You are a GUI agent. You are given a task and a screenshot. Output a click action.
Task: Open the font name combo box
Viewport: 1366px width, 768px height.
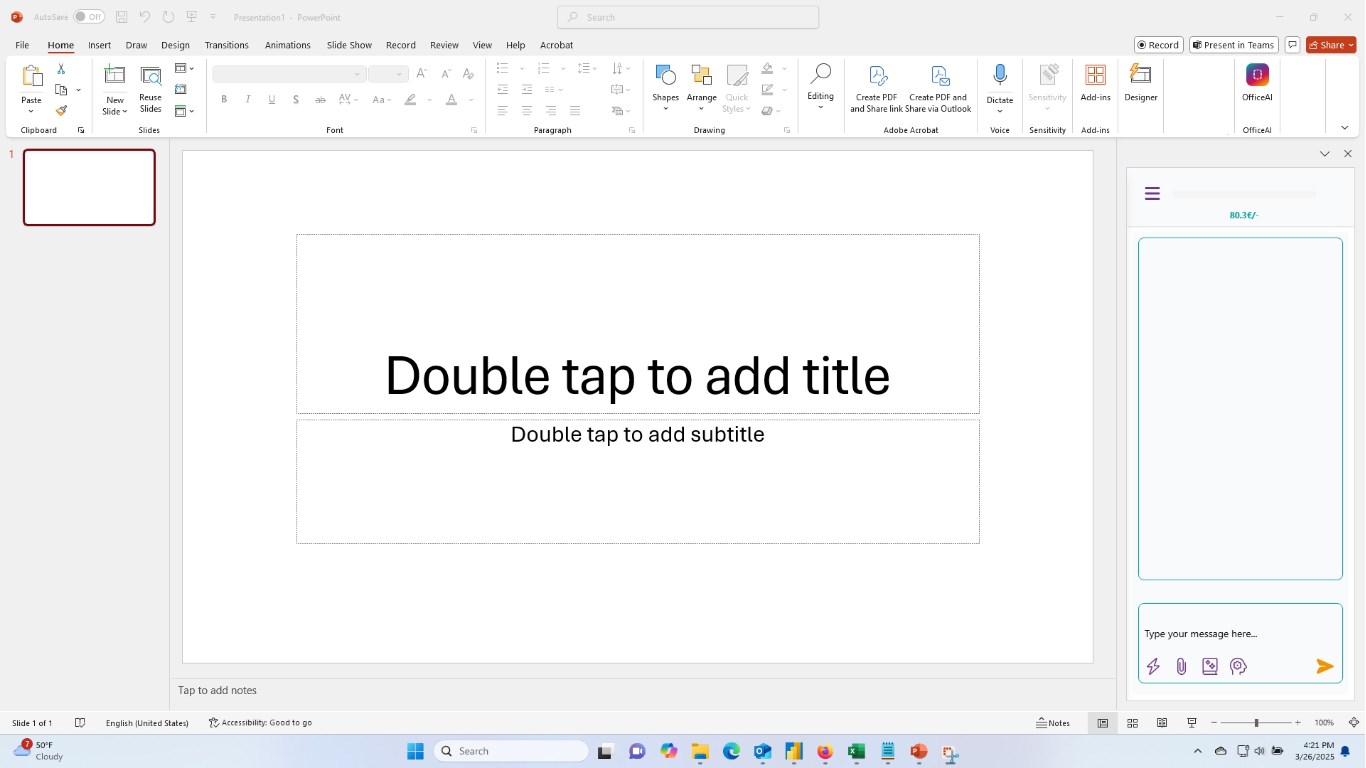(288, 74)
